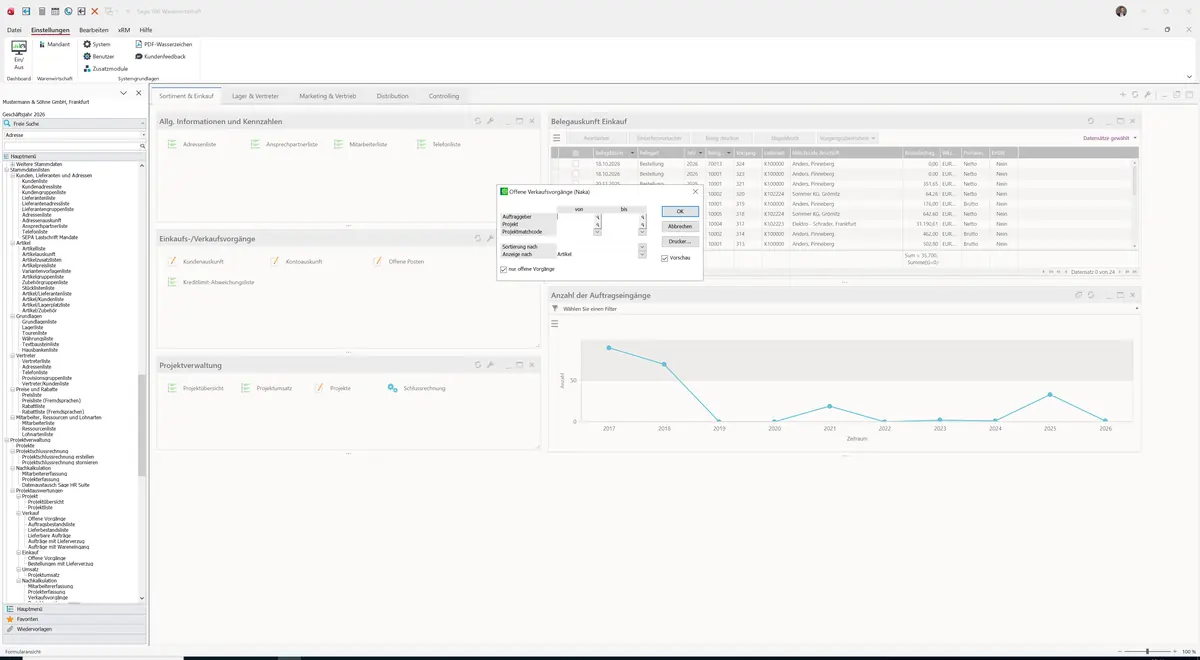Collapse the navigation pane chevron
The height and width of the screenshot is (660, 1200).
(124, 92)
